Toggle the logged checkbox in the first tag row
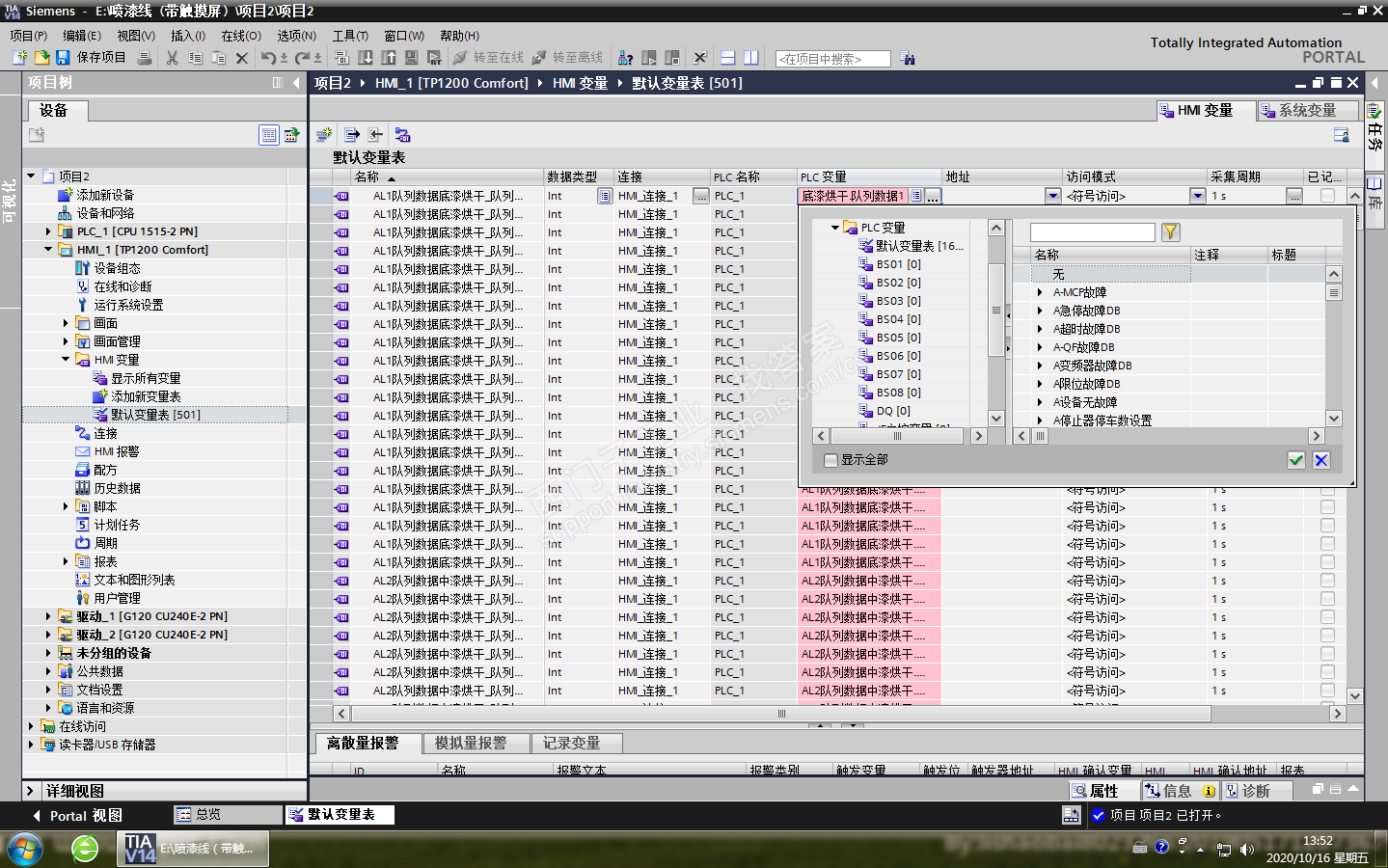The image size is (1388, 868). pyautogui.click(x=1328, y=196)
